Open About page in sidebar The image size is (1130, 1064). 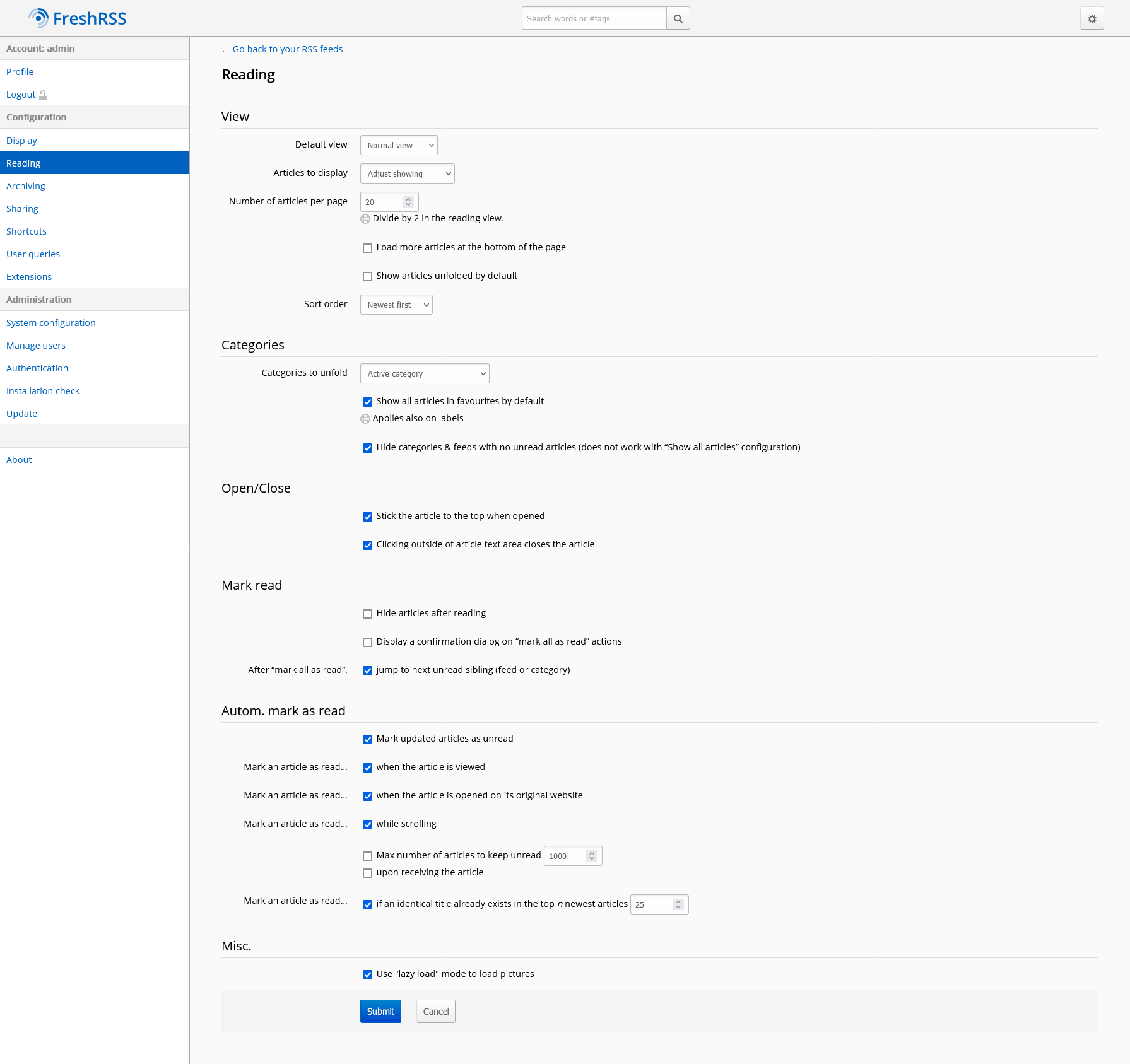[x=95, y=460]
